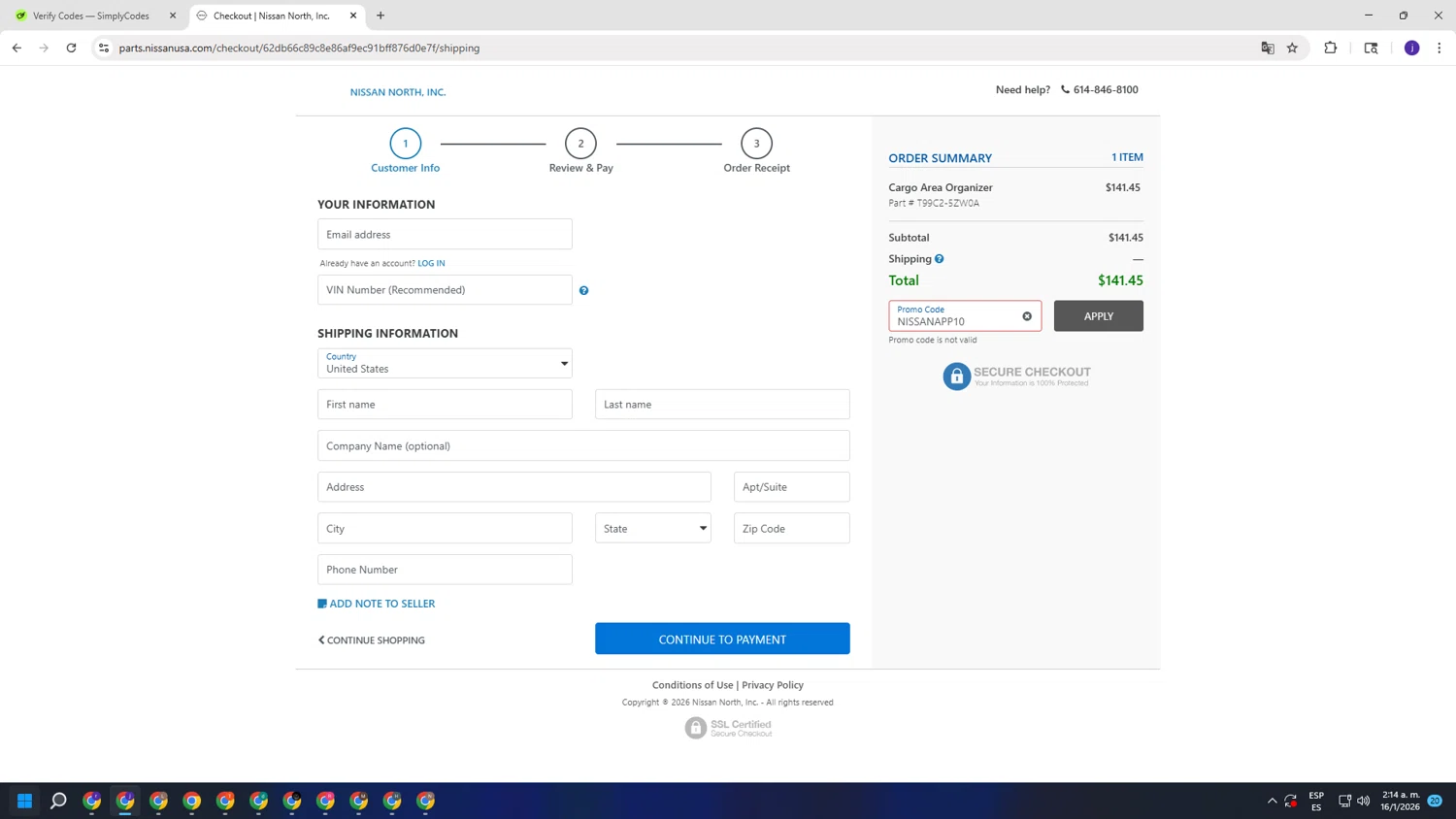This screenshot has width=1456, height=819.
Task: Open the Chrome three-dot menu
Action: 1439,48
